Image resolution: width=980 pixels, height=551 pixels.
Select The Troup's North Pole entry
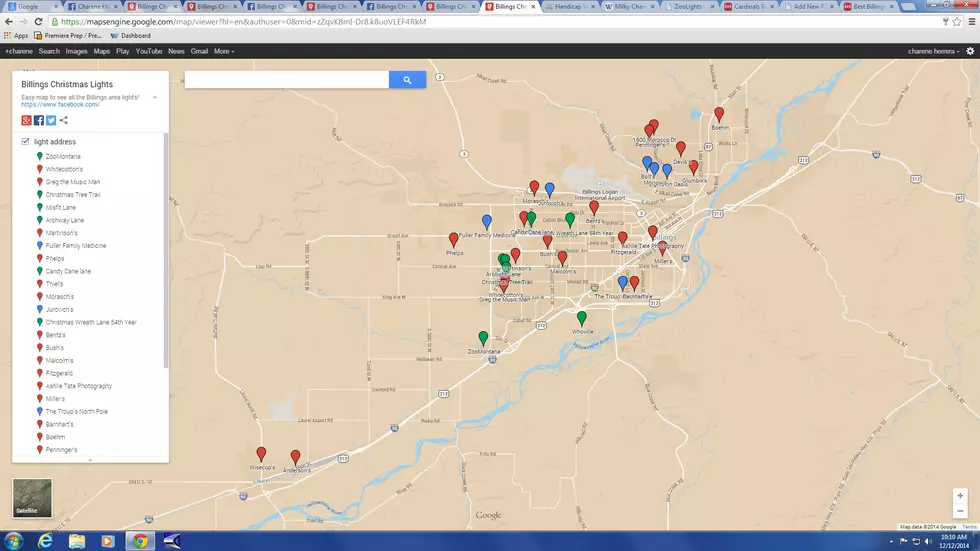pyautogui.click(x=76, y=412)
